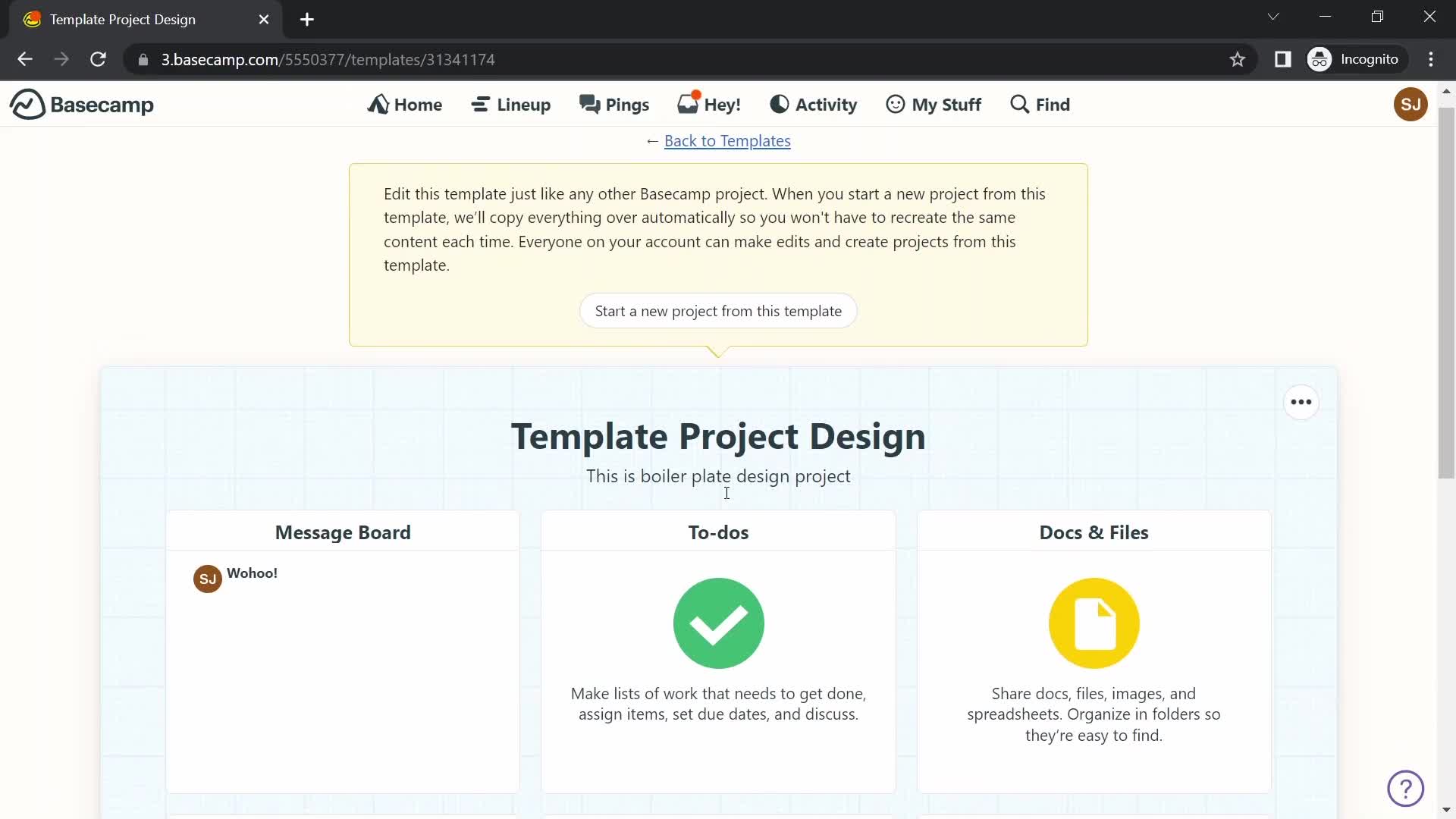Click the Docs & Files document icon
1456x819 pixels.
(1093, 622)
